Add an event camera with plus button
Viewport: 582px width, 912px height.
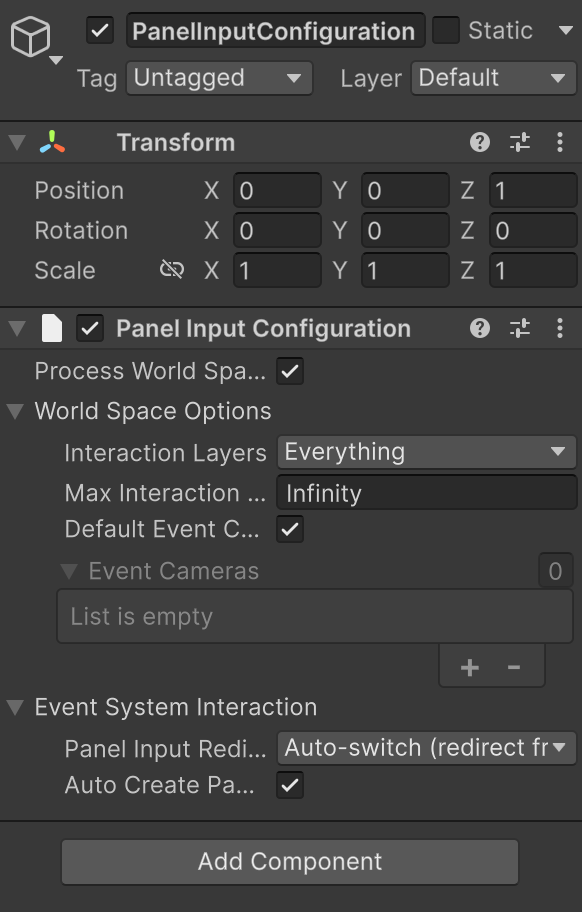(x=469, y=666)
